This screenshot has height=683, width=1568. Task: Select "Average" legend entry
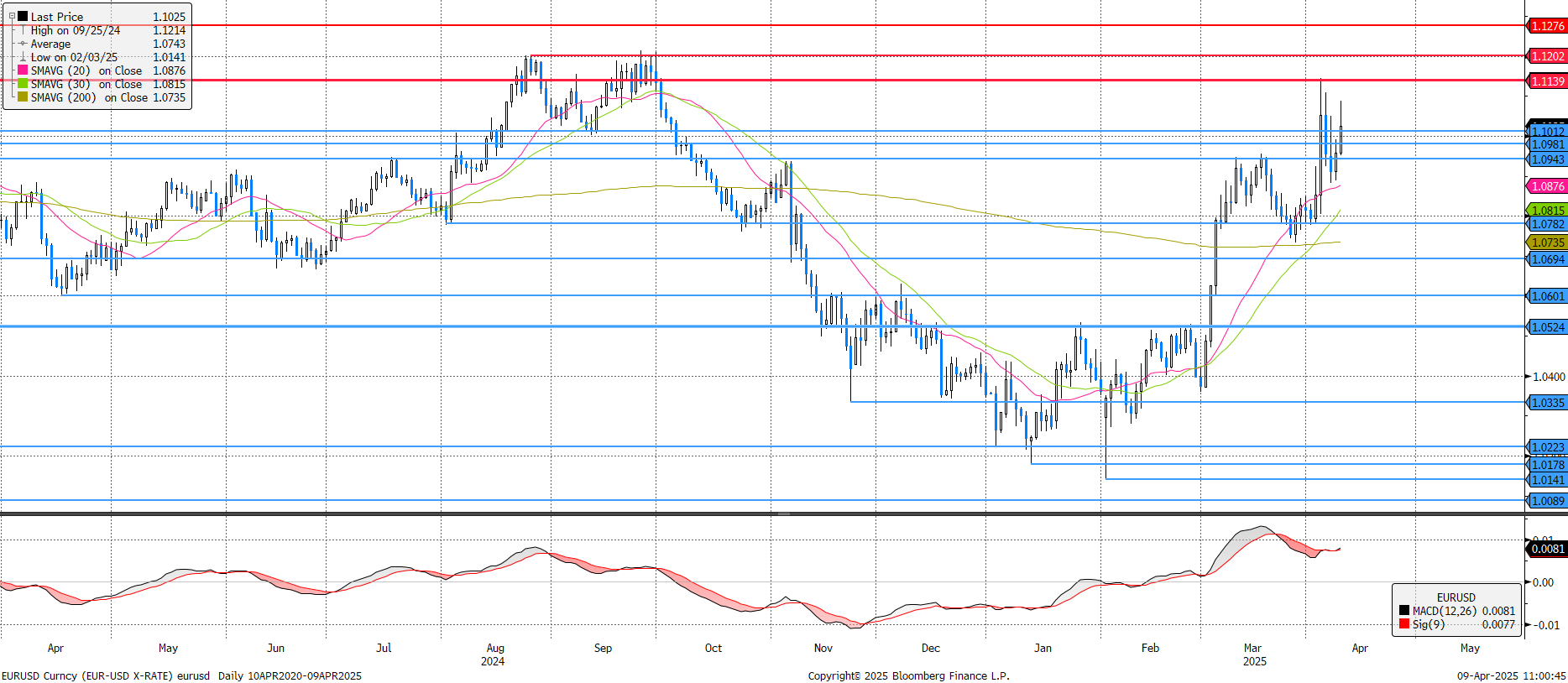(x=50, y=44)
